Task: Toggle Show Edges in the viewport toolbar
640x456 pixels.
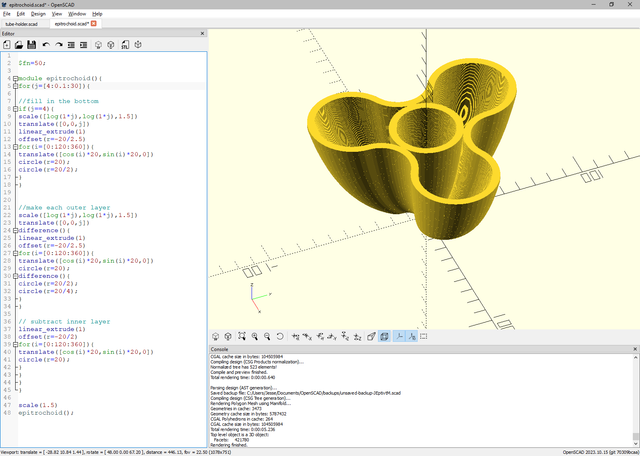Action: click(424, 336)
